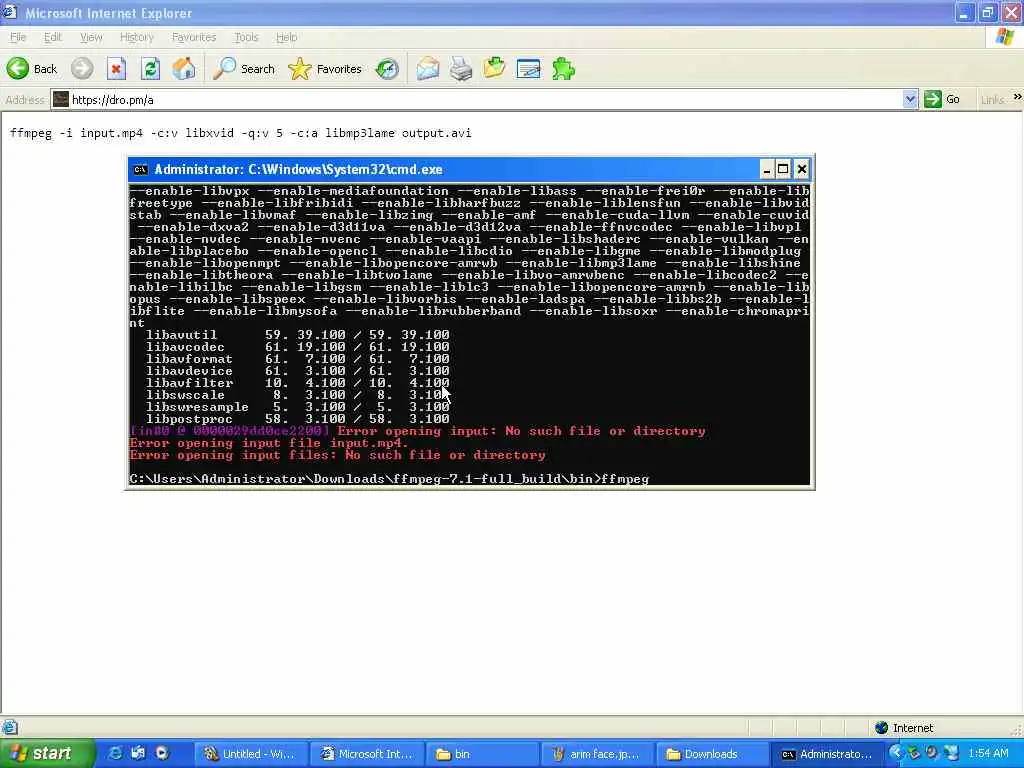Switch to Microsoft Internet Explorer taskbar button
This screenshot has height=768, width=1024.
click(x=368, y=754)
